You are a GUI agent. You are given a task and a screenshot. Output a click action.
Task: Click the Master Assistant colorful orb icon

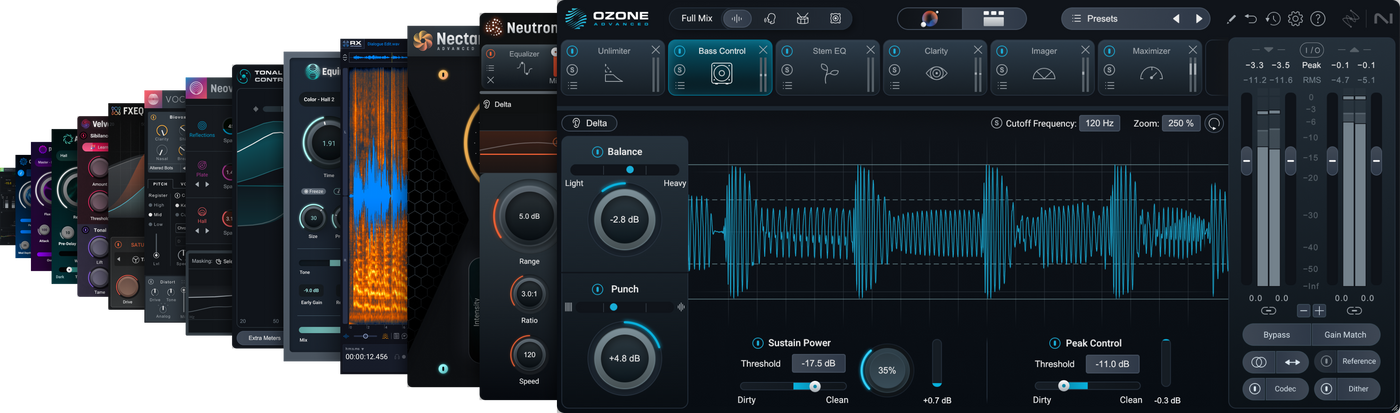click(929, 18)
